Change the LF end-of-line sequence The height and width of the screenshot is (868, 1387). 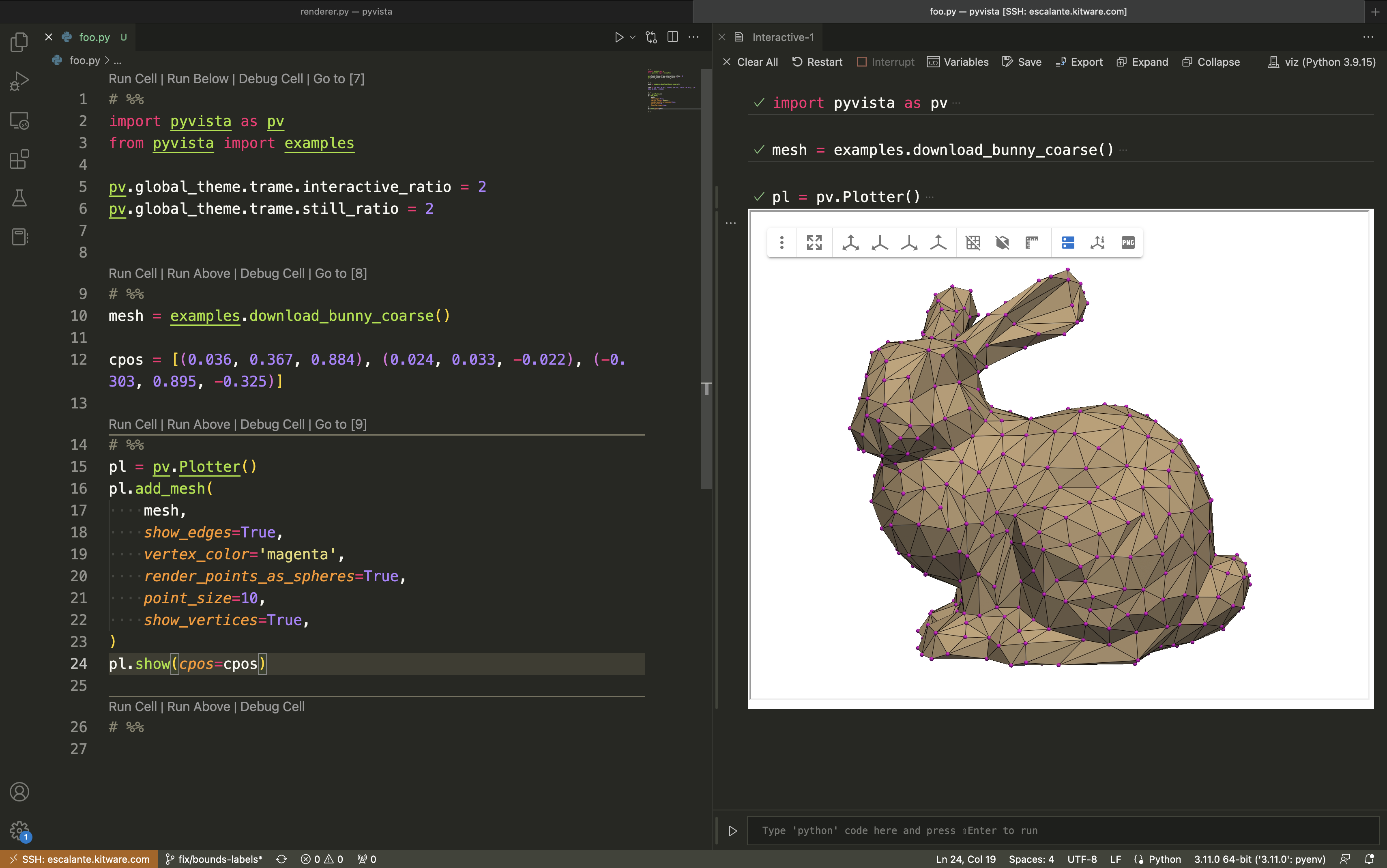pyautogui.click(x=1115, y=859)
